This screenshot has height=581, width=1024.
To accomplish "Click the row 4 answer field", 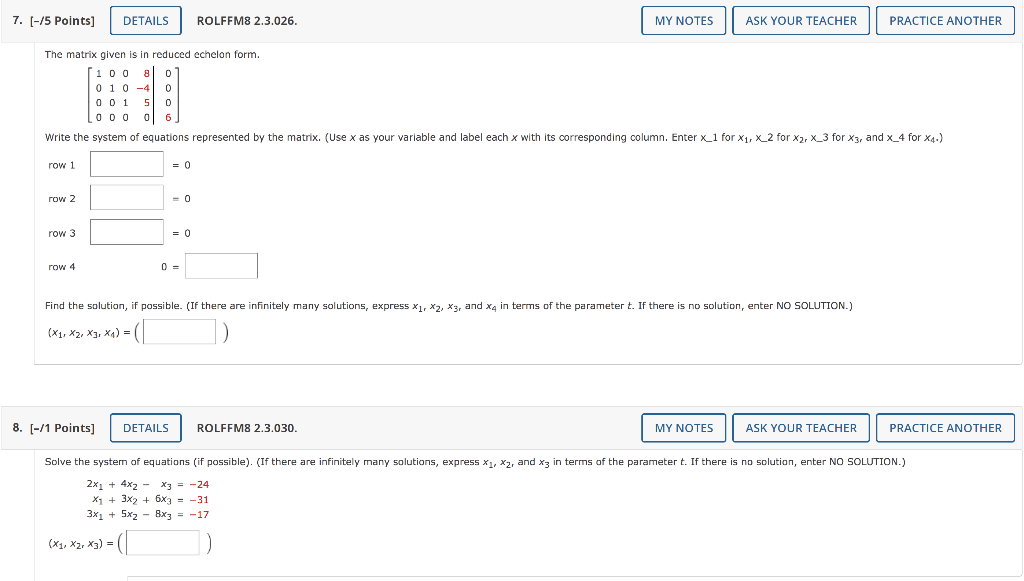I will tap(221, 265).
